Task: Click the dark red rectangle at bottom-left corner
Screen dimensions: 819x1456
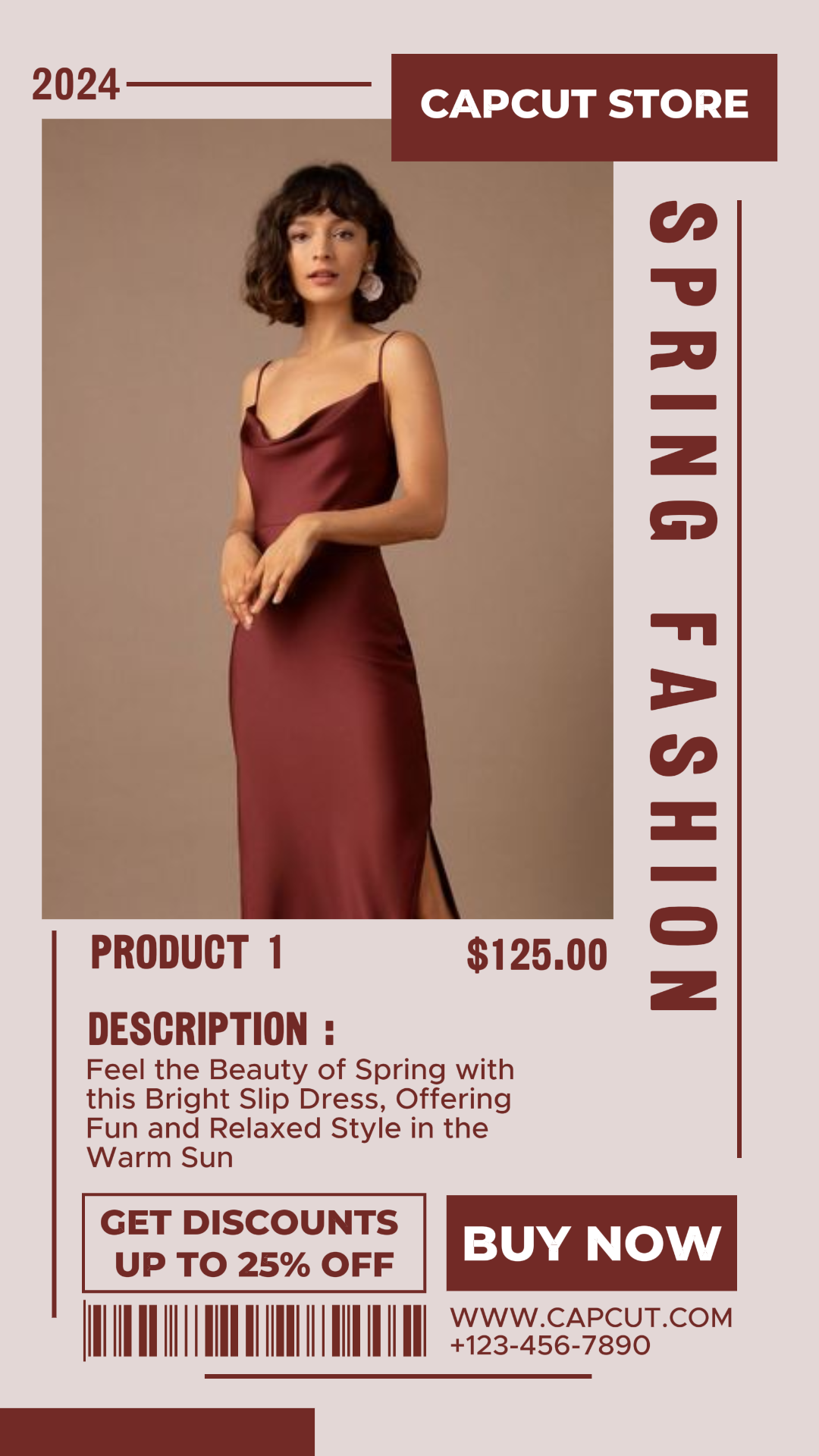Action: [x=157, y=1432]
